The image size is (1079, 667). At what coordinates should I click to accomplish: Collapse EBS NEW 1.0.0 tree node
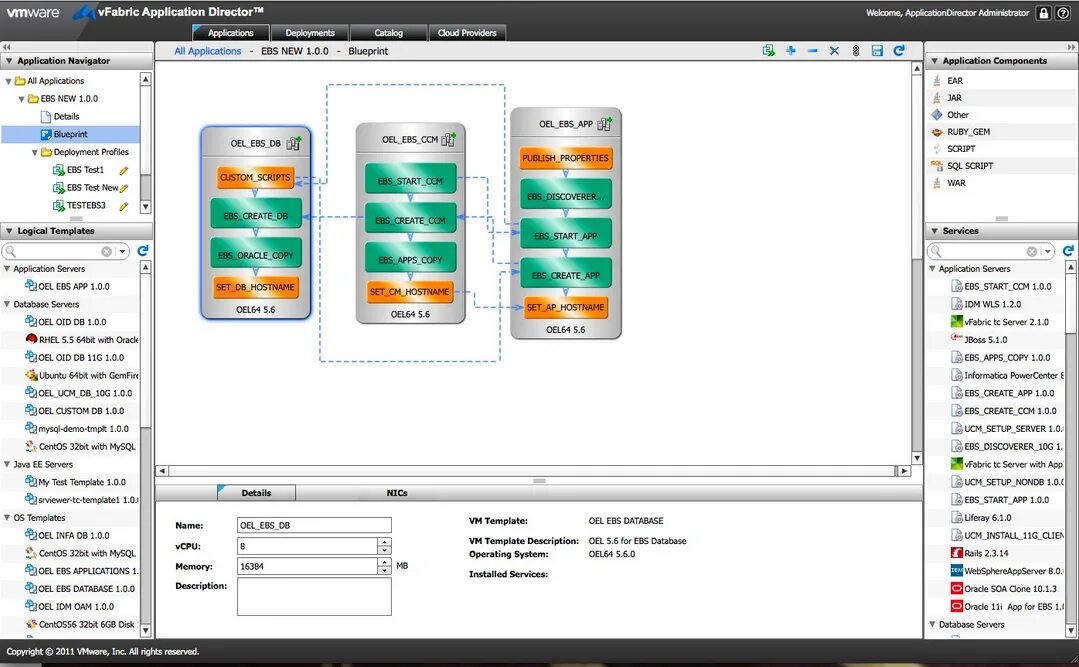[21, 99]
